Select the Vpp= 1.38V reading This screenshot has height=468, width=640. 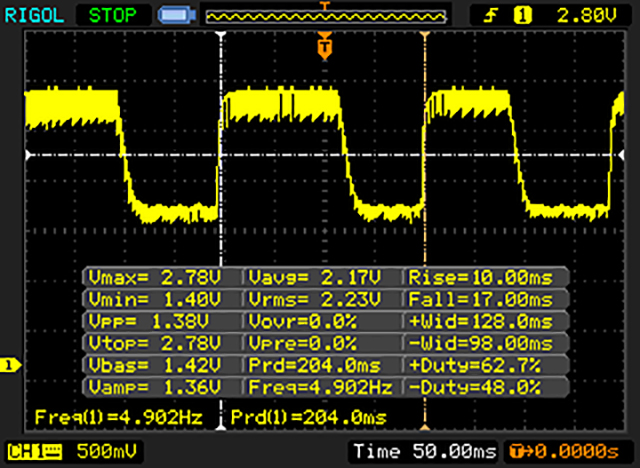click(x=149, y=322)
